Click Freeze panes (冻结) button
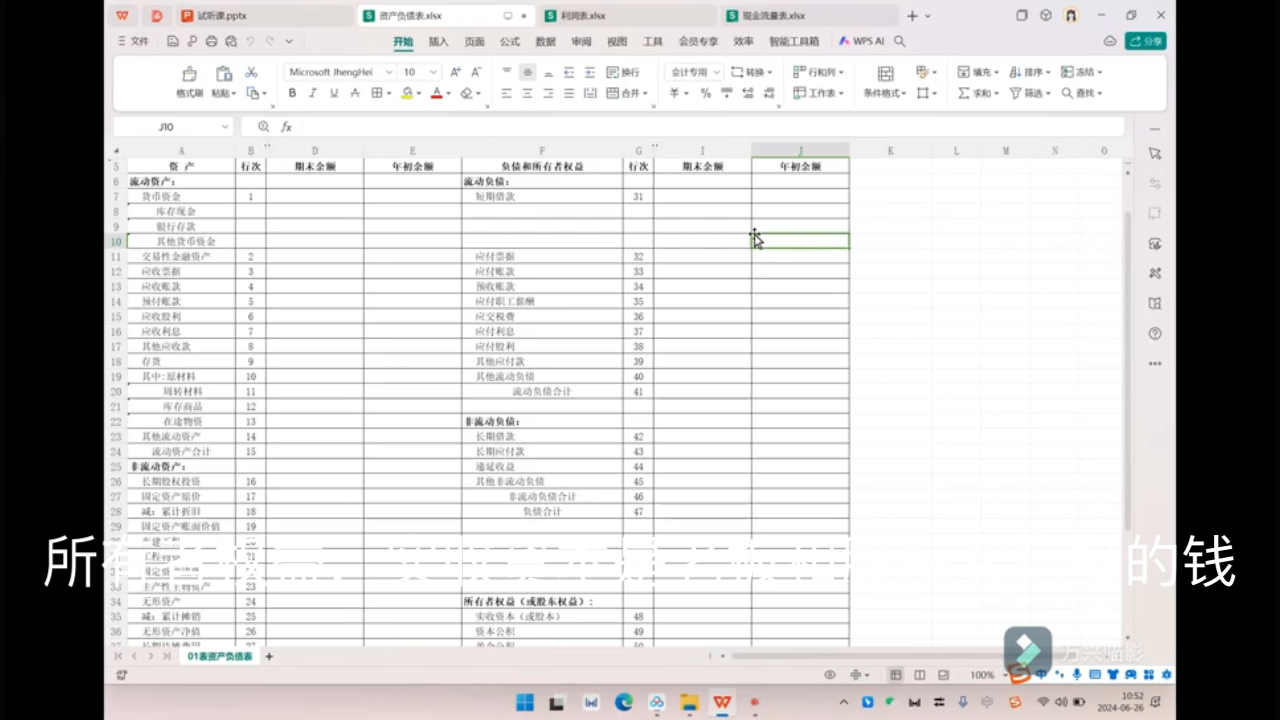Image resolution: width=1280 pixels, height=720 pixels. pyautogui.click(x=1082, y=72)
